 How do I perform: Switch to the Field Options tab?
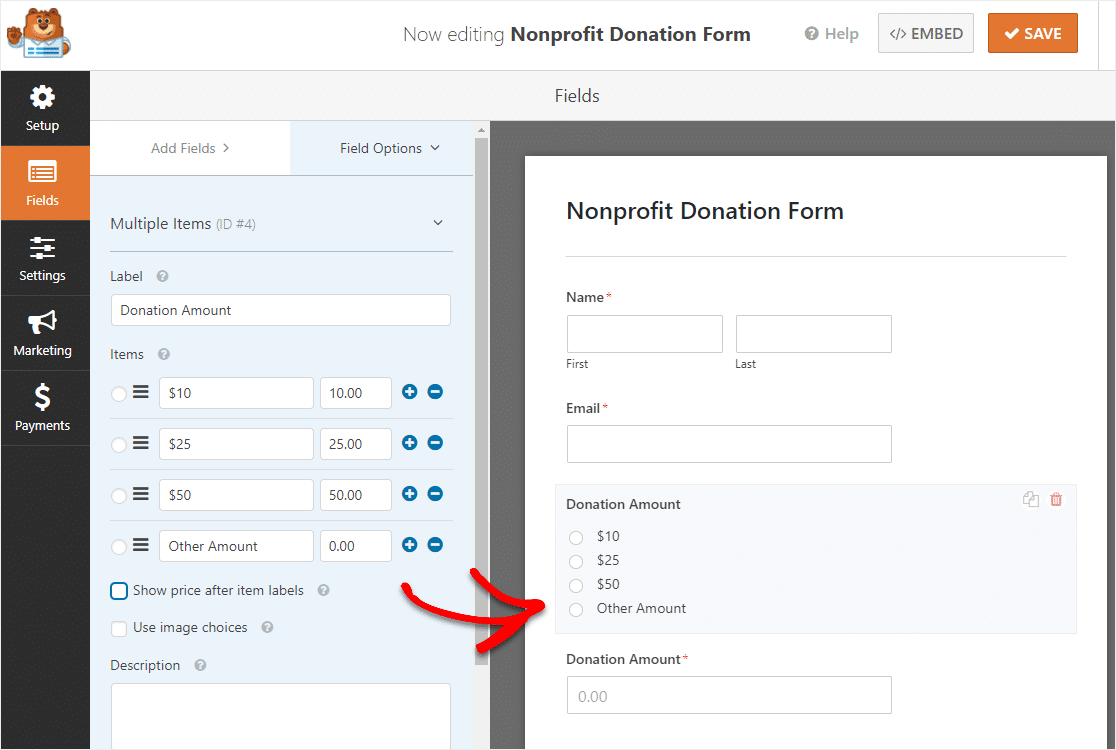pos(381,148)
